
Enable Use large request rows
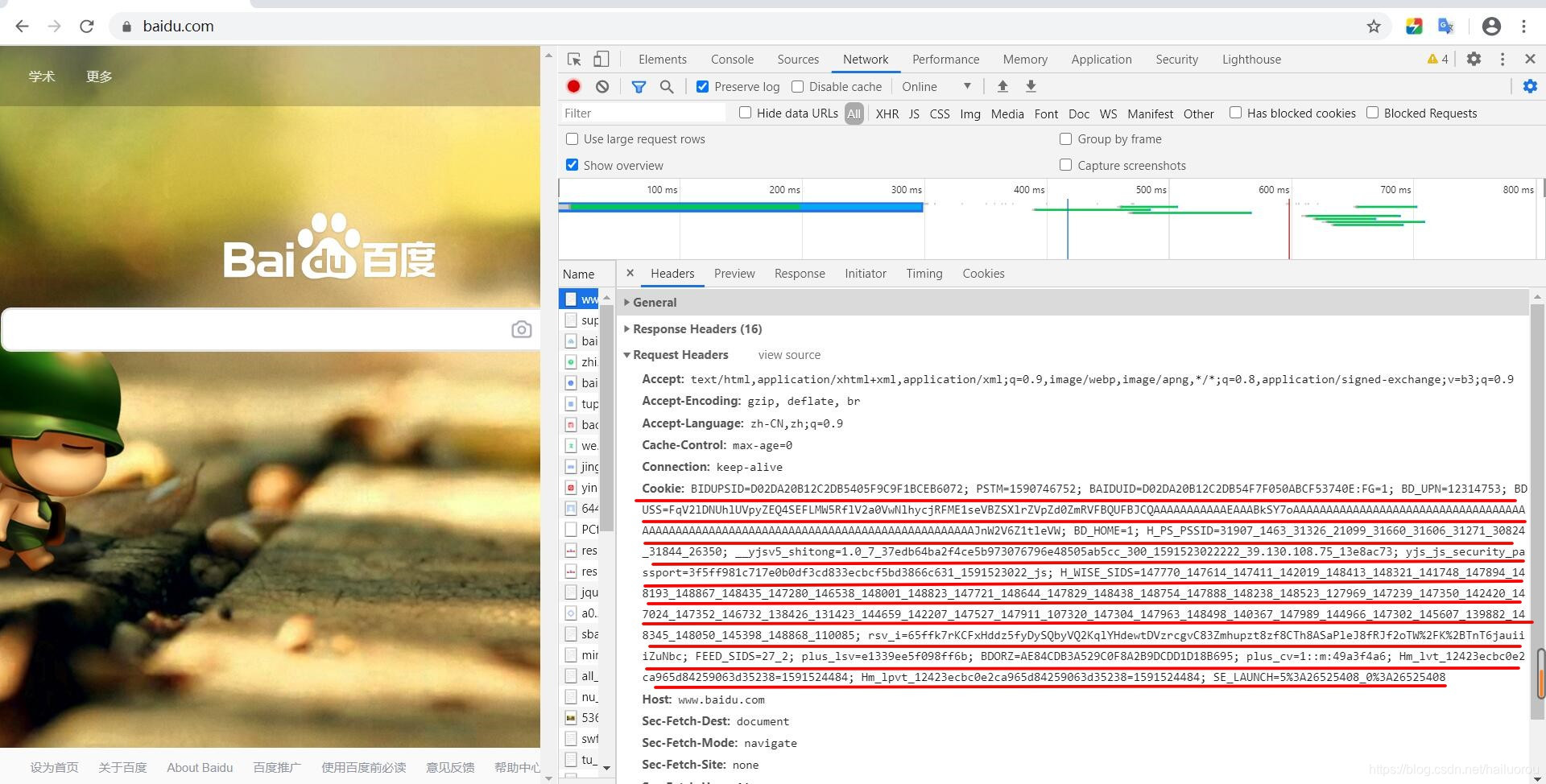[x=572, y=138]
